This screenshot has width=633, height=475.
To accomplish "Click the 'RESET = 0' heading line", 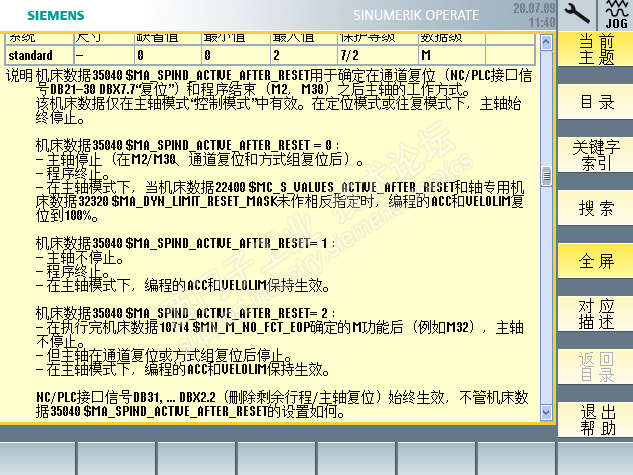I will pyautogui.click(x=187, y=145).
